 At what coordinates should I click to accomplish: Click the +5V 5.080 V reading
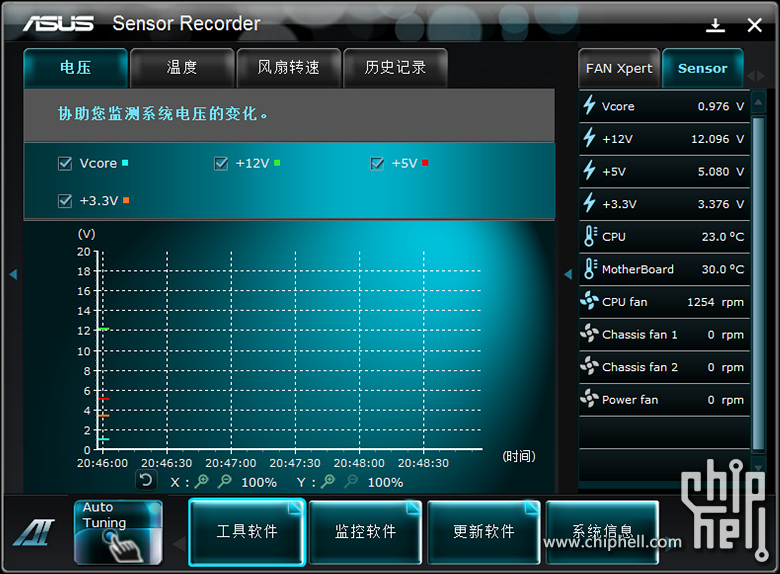coord(720,172)
